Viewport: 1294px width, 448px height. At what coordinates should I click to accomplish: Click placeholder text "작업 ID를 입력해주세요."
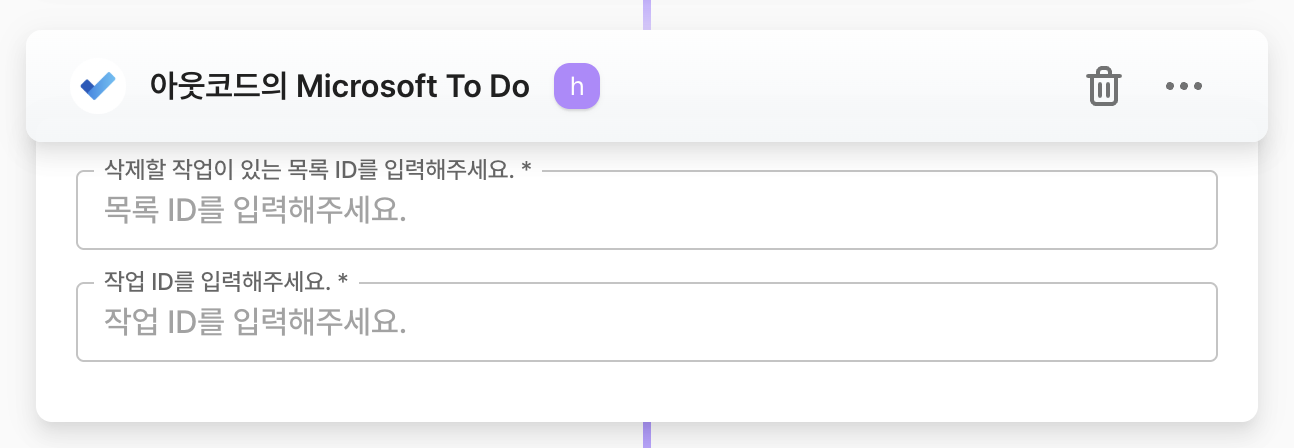coord(255,322)
